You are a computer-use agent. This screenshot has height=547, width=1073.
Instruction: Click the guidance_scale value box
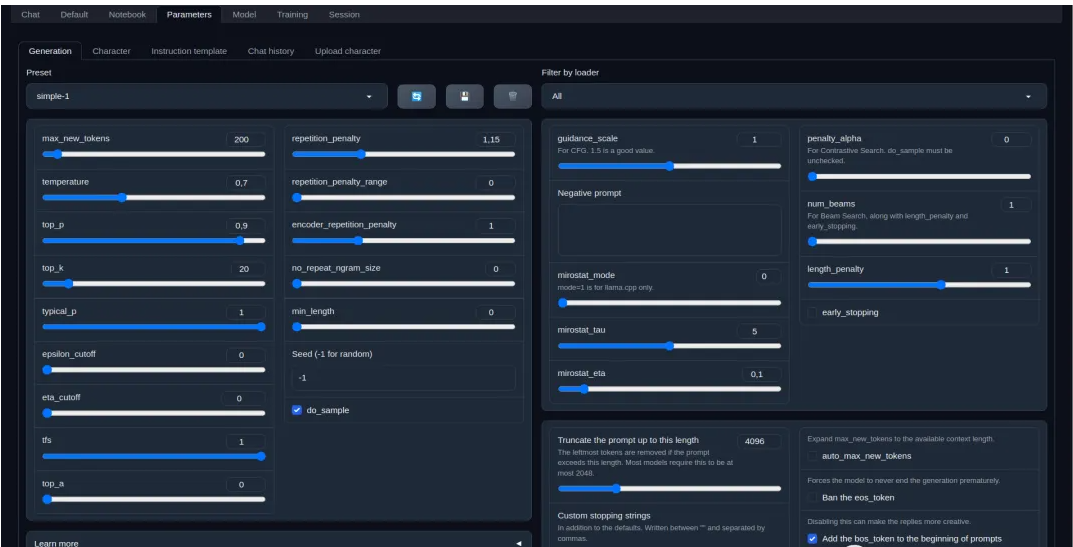(x=759, y=140)
